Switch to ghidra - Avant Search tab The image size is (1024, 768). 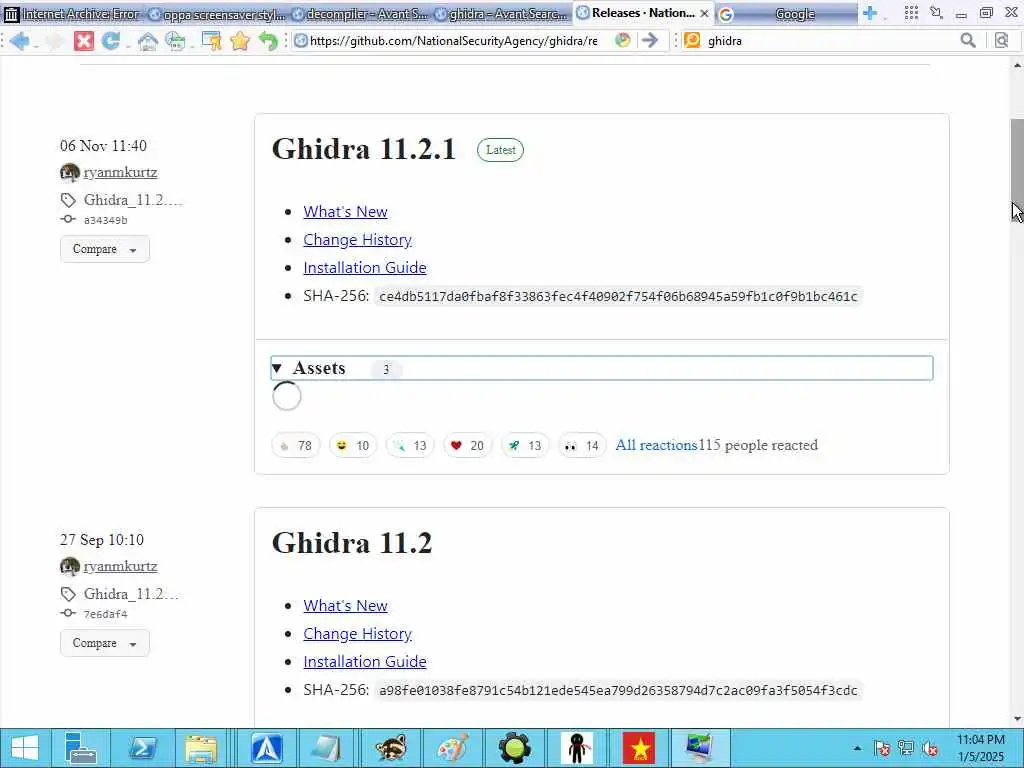502,13
